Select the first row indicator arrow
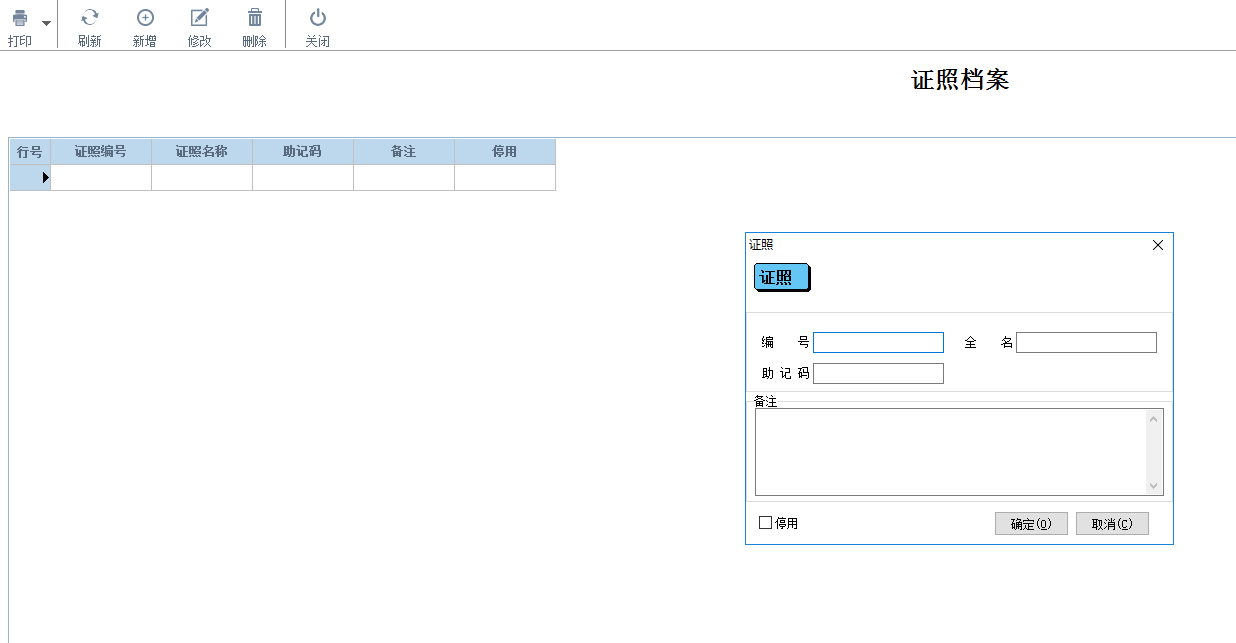The width and height of the screenshot is (1236, 643). [45, 178]
